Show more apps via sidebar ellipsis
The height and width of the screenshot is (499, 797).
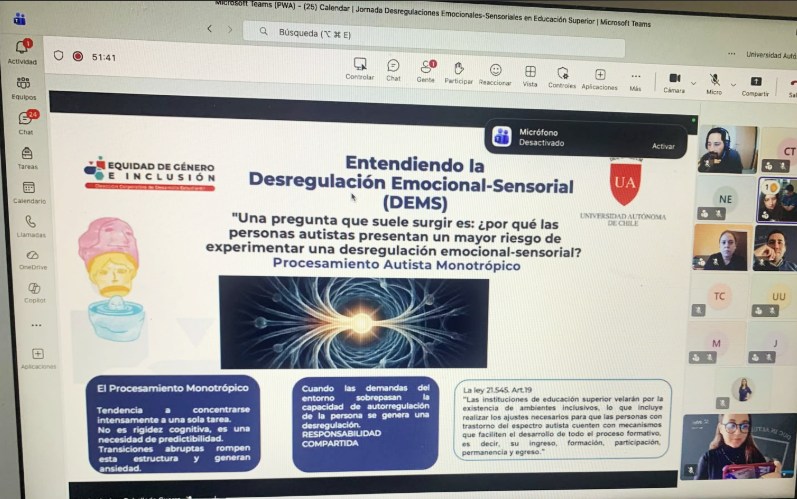[x=36, y=325]
